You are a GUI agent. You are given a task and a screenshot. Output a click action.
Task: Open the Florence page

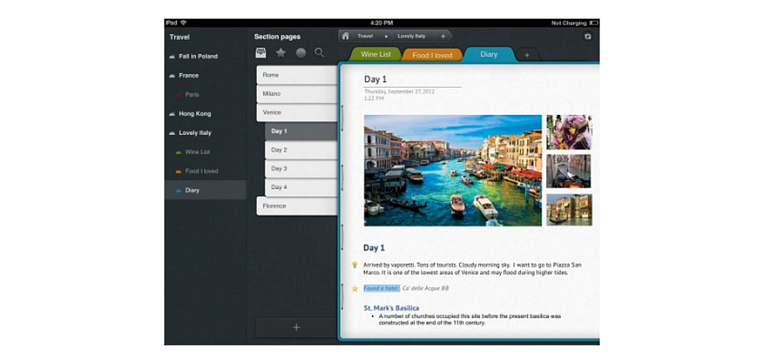pos(297,206)
